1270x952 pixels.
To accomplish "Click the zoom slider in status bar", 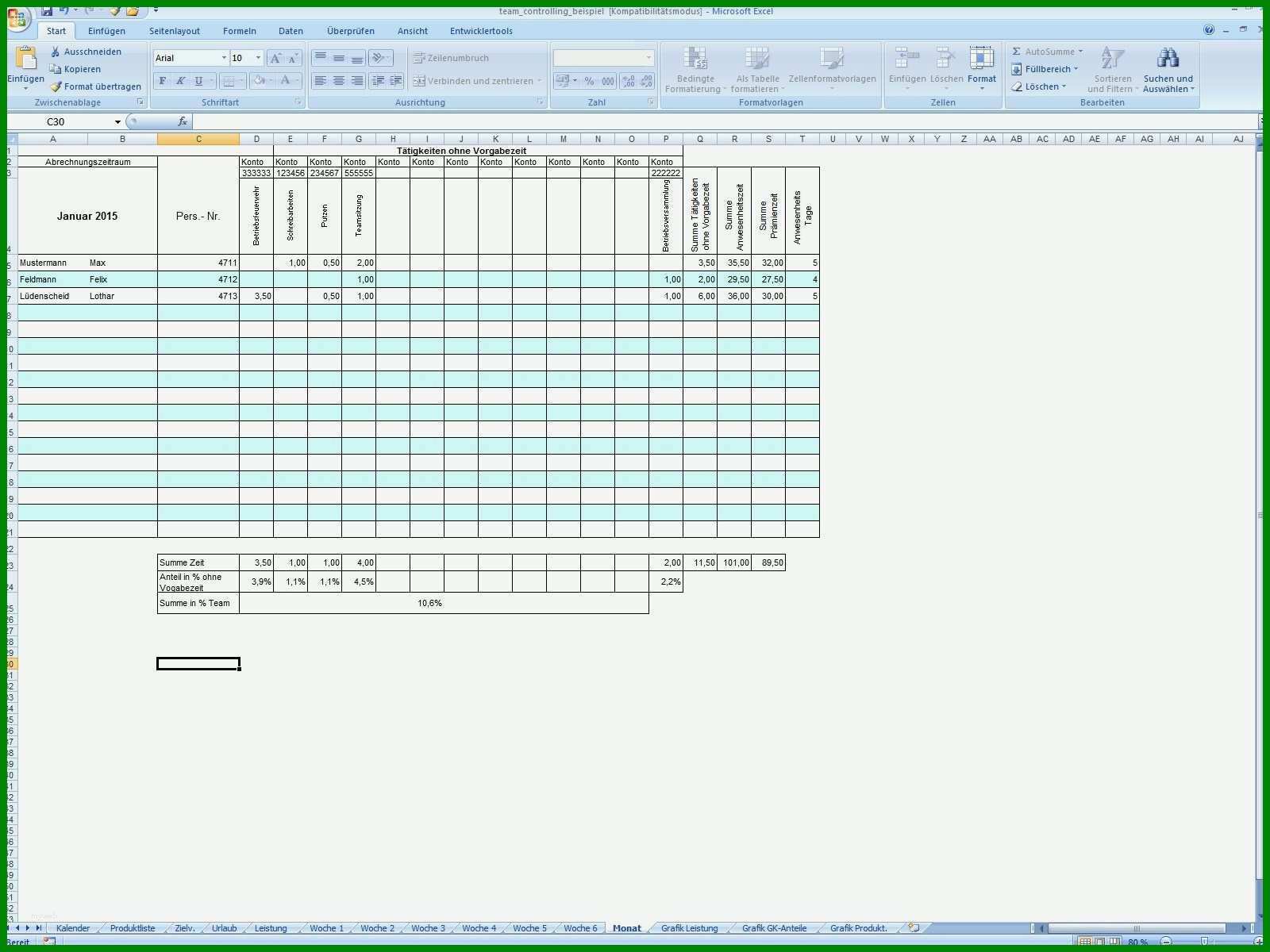I will (1204, 942).
